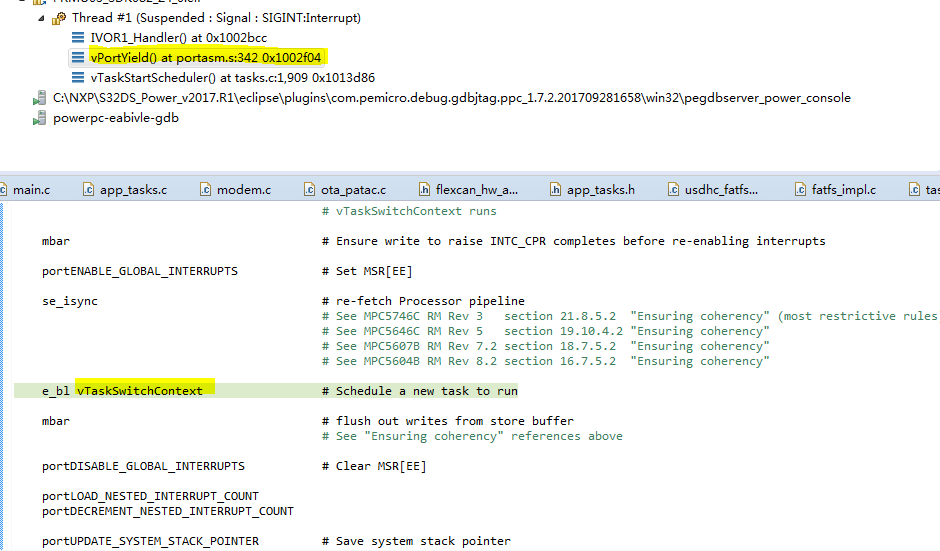Click the Thread #1 suspended thread icon
940x551 pixels.
pos(59,19)
